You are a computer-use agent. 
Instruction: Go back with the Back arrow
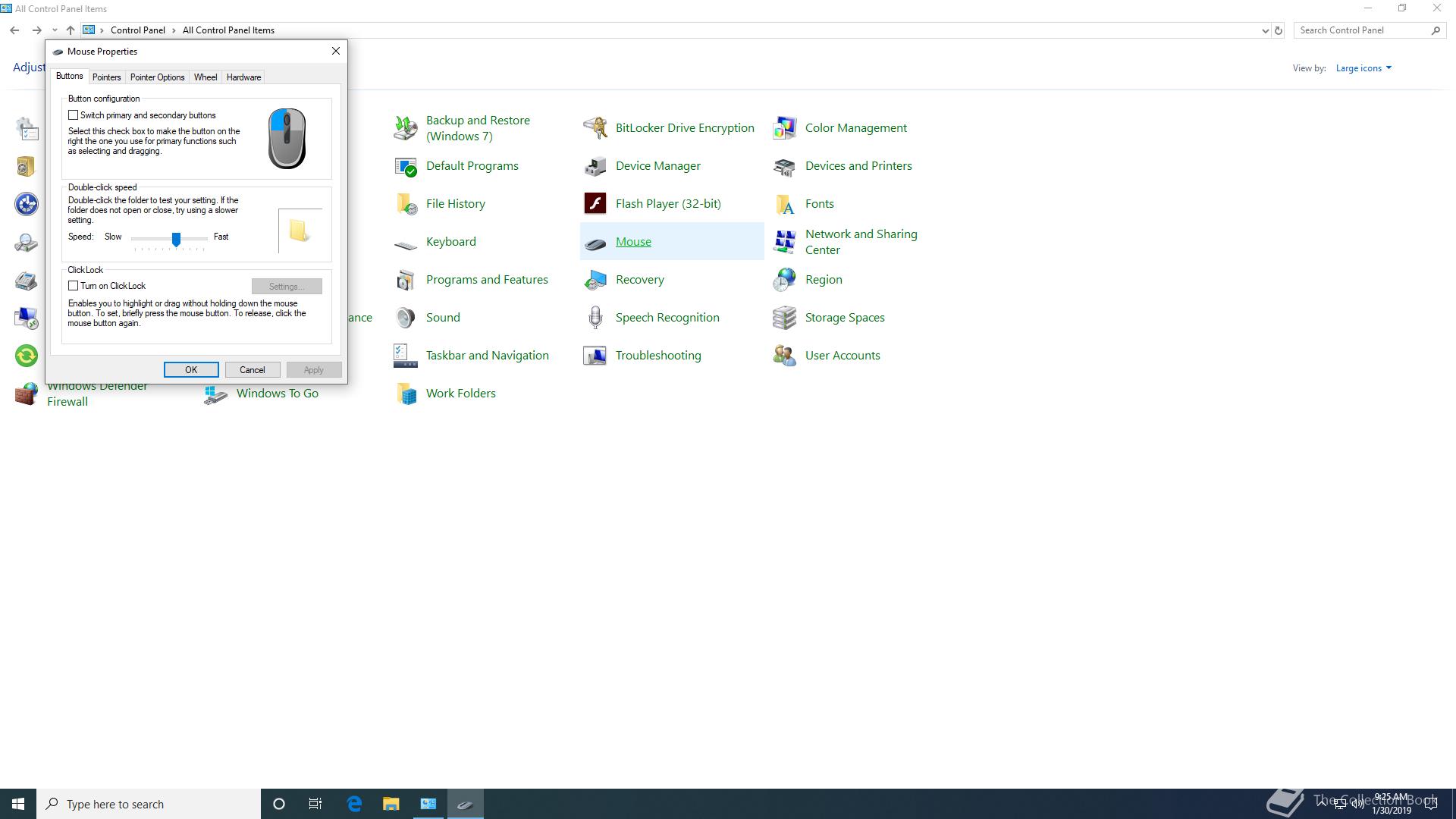click(x=14, y=30)
